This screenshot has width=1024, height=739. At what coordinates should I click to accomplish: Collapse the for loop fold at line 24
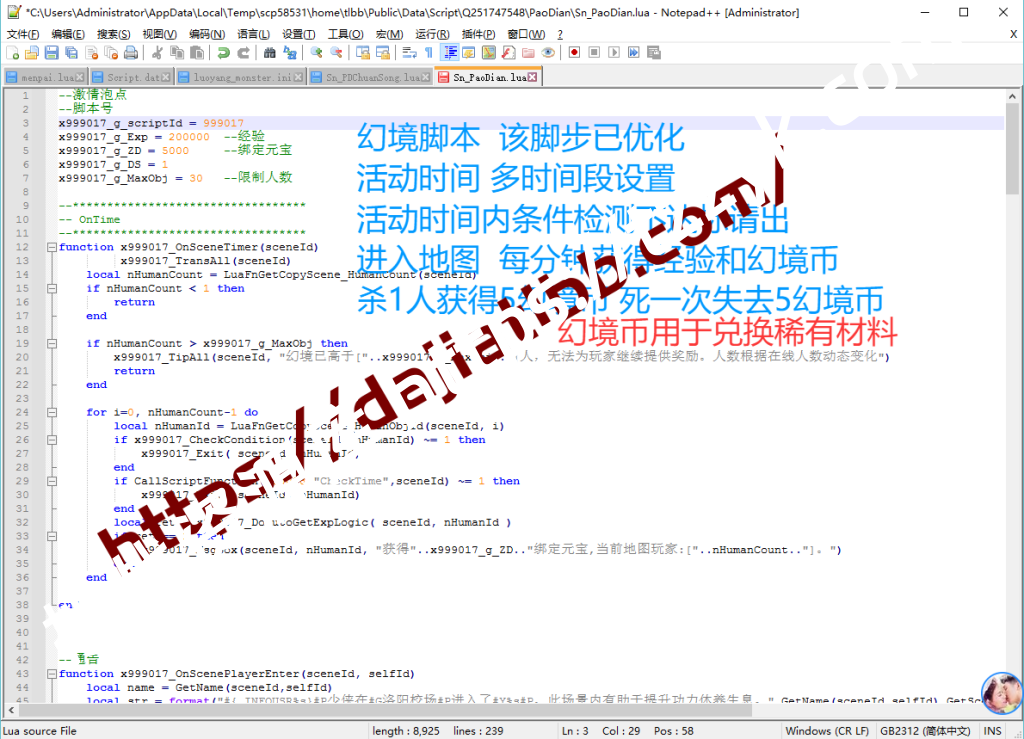point(50,412)
